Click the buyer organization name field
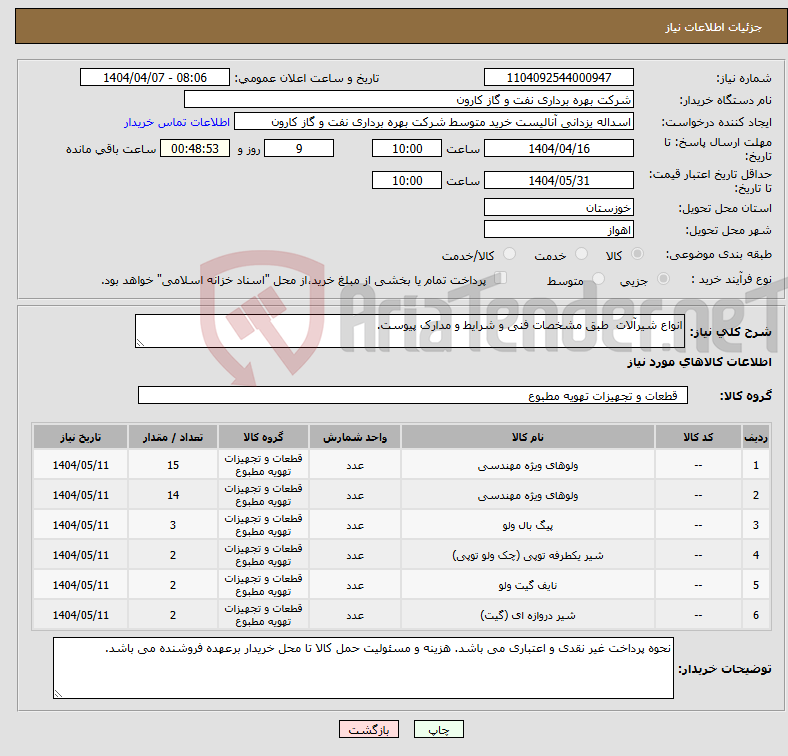The image size is (788, 756). (409, 100)
